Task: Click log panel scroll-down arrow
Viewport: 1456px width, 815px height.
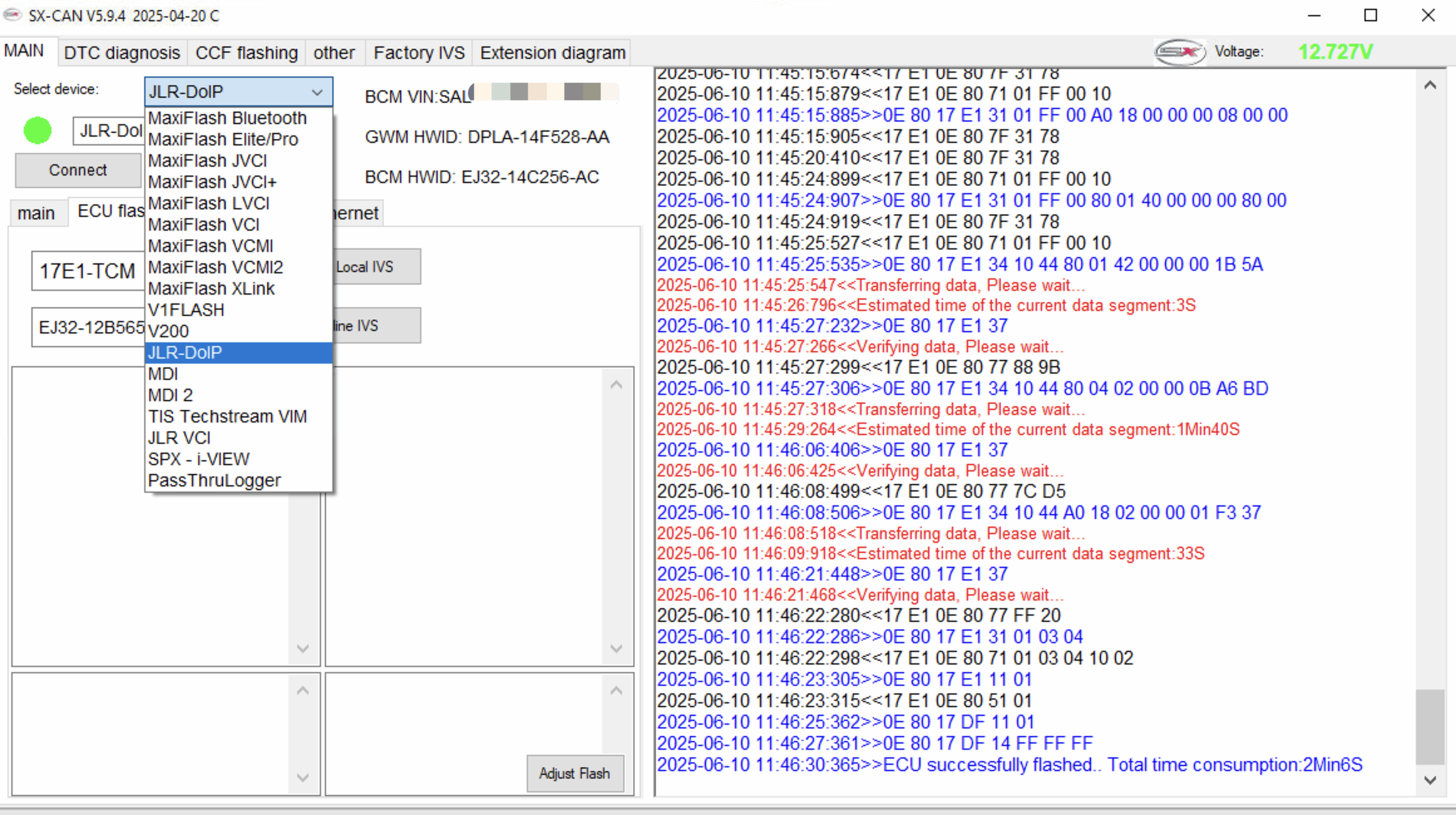Action: coord(1430,781)
